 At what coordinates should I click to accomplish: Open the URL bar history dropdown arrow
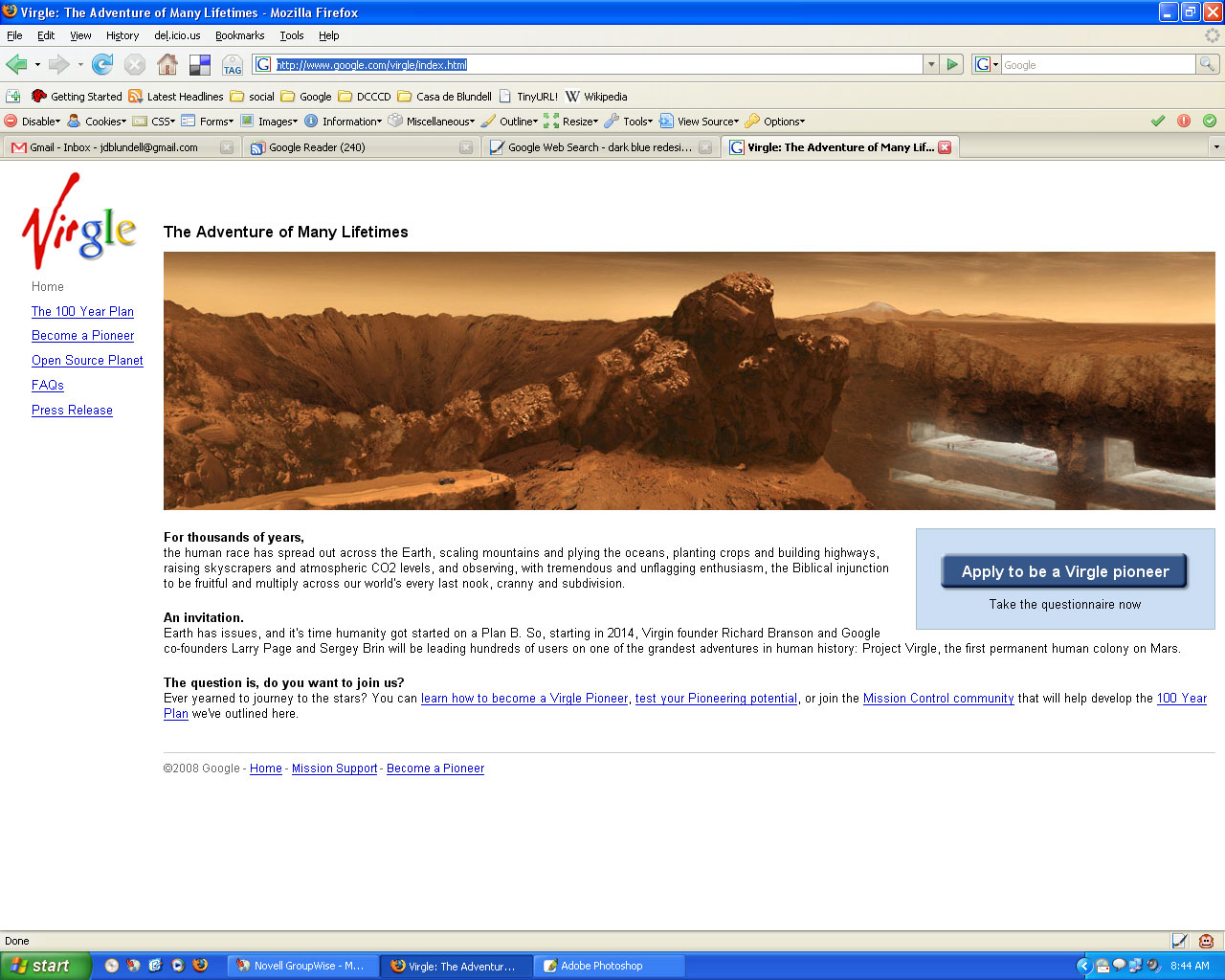pyautogui.click(x=930, y=64)
